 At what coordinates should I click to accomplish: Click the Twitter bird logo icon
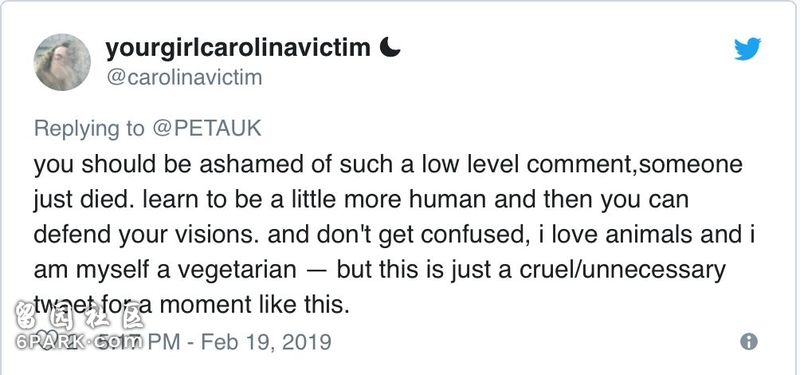coord(748,49)
